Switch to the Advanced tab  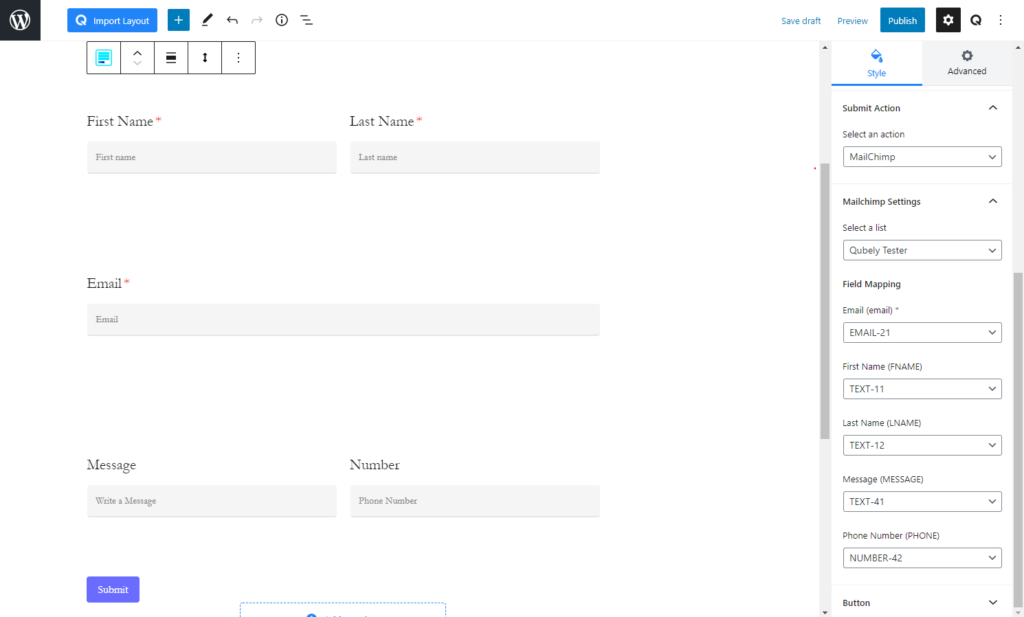(x=967, y=63)
